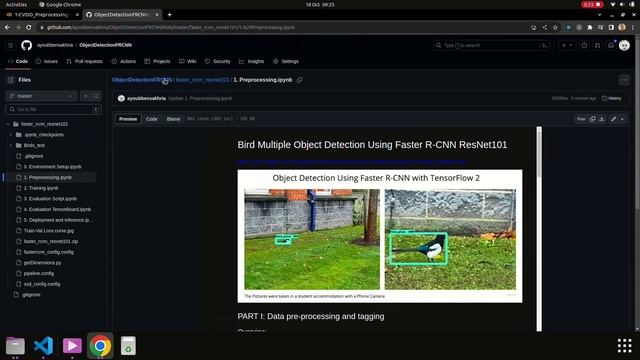Open the file commit History
640x360 pixels.
click(611, 98)
